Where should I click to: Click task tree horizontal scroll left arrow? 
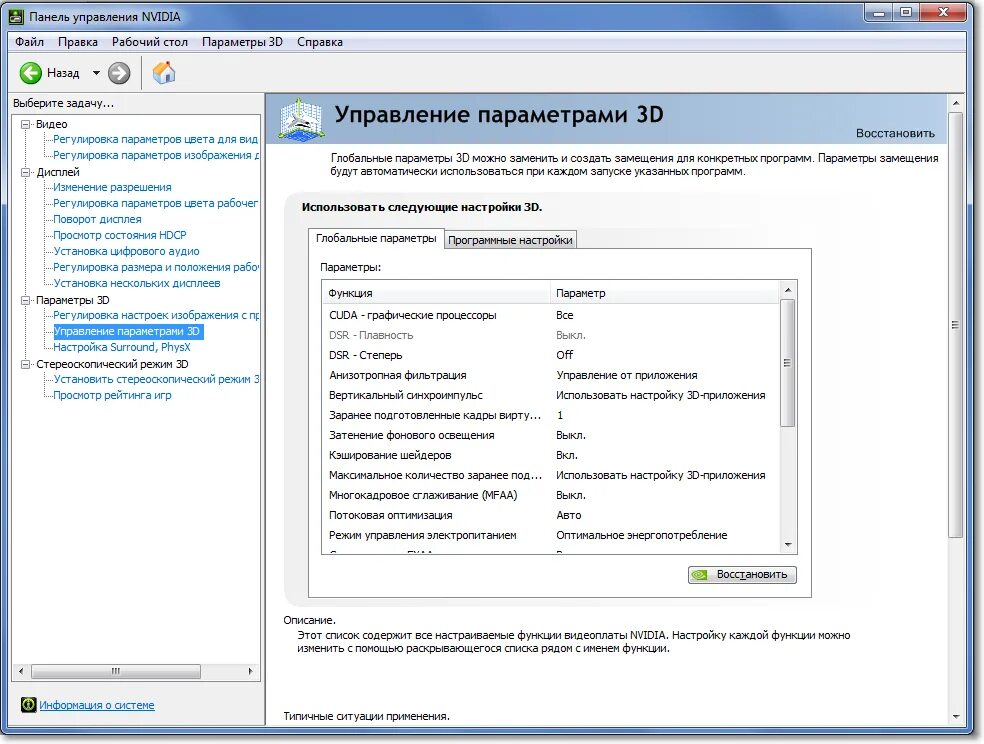[x=21, y=671]
